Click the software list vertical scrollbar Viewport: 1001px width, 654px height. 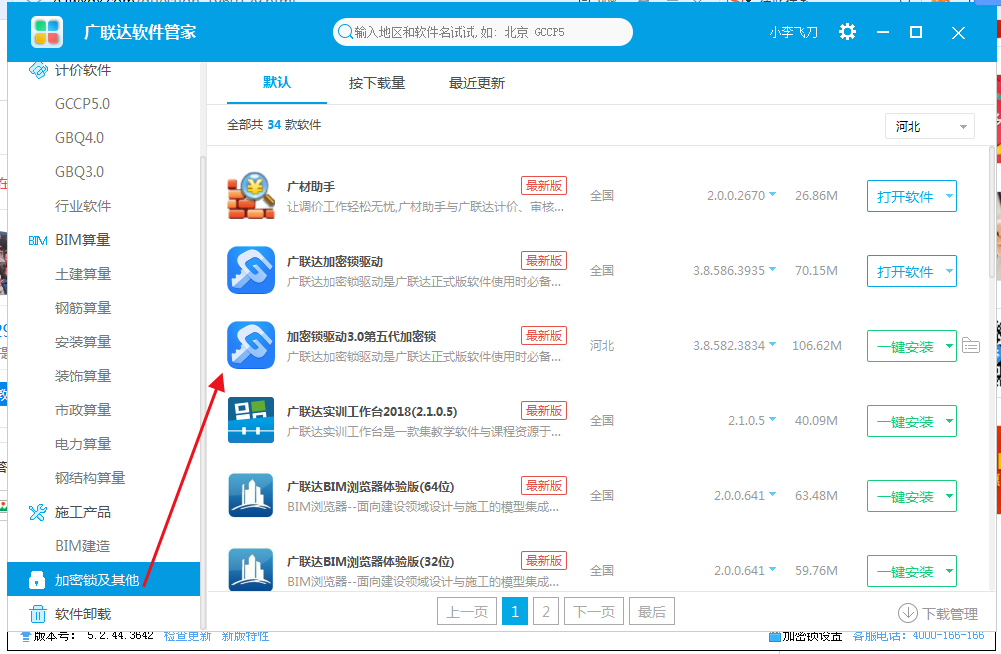(992, 213)
